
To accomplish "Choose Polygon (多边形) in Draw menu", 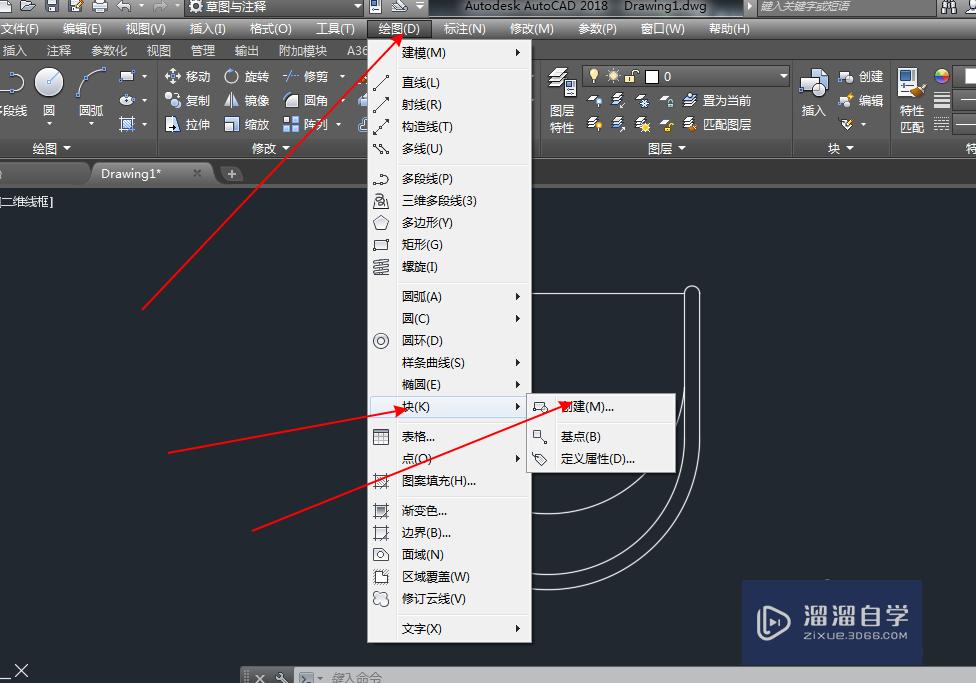I will pos(449,222).
